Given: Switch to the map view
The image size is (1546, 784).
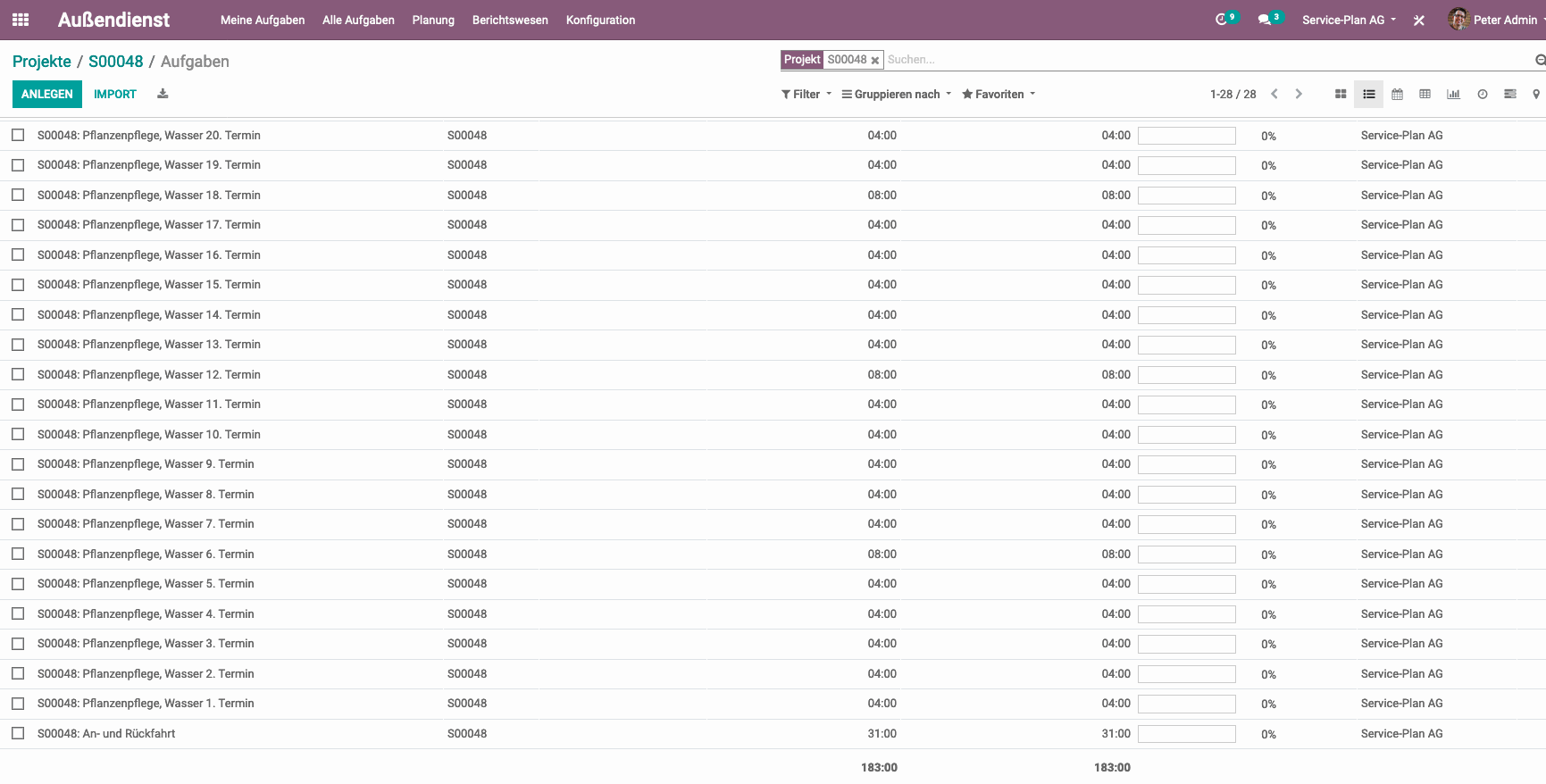Looking at the screenshot, I should point(1535,94).
